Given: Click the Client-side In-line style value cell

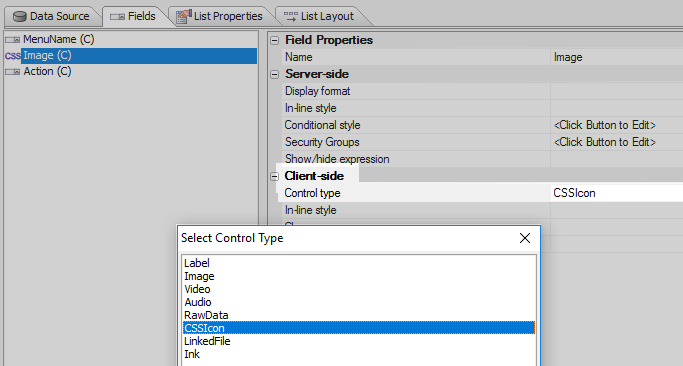Looking at the screenshot, I should (616, 210).
